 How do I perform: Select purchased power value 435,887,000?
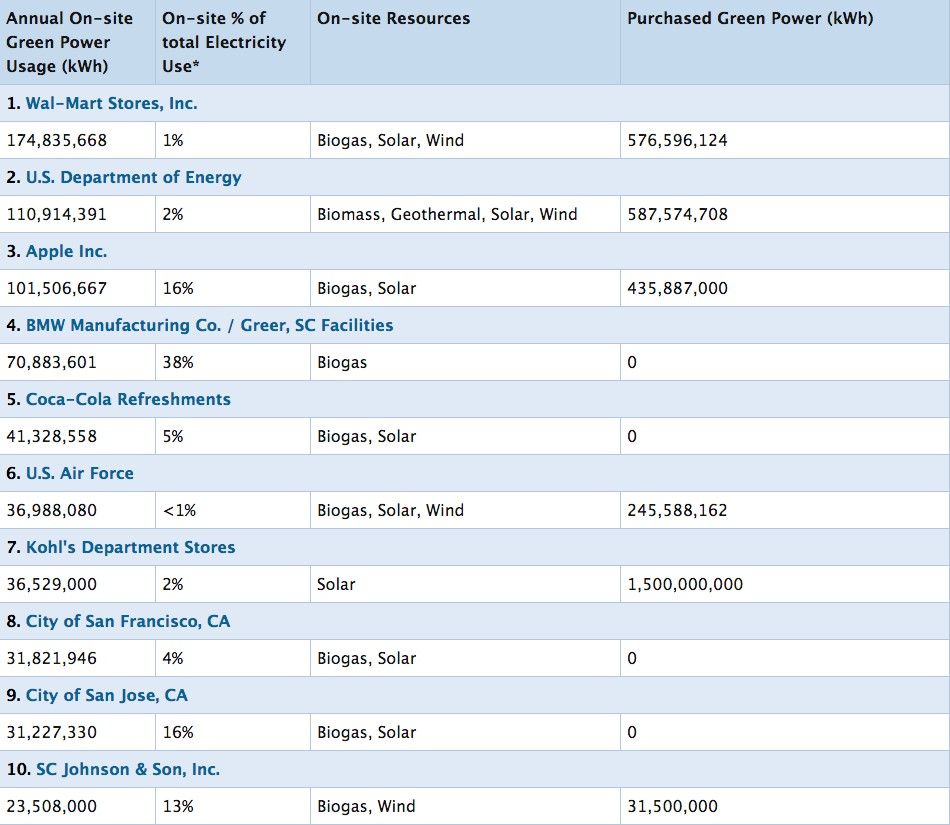(x=677, y=288)
